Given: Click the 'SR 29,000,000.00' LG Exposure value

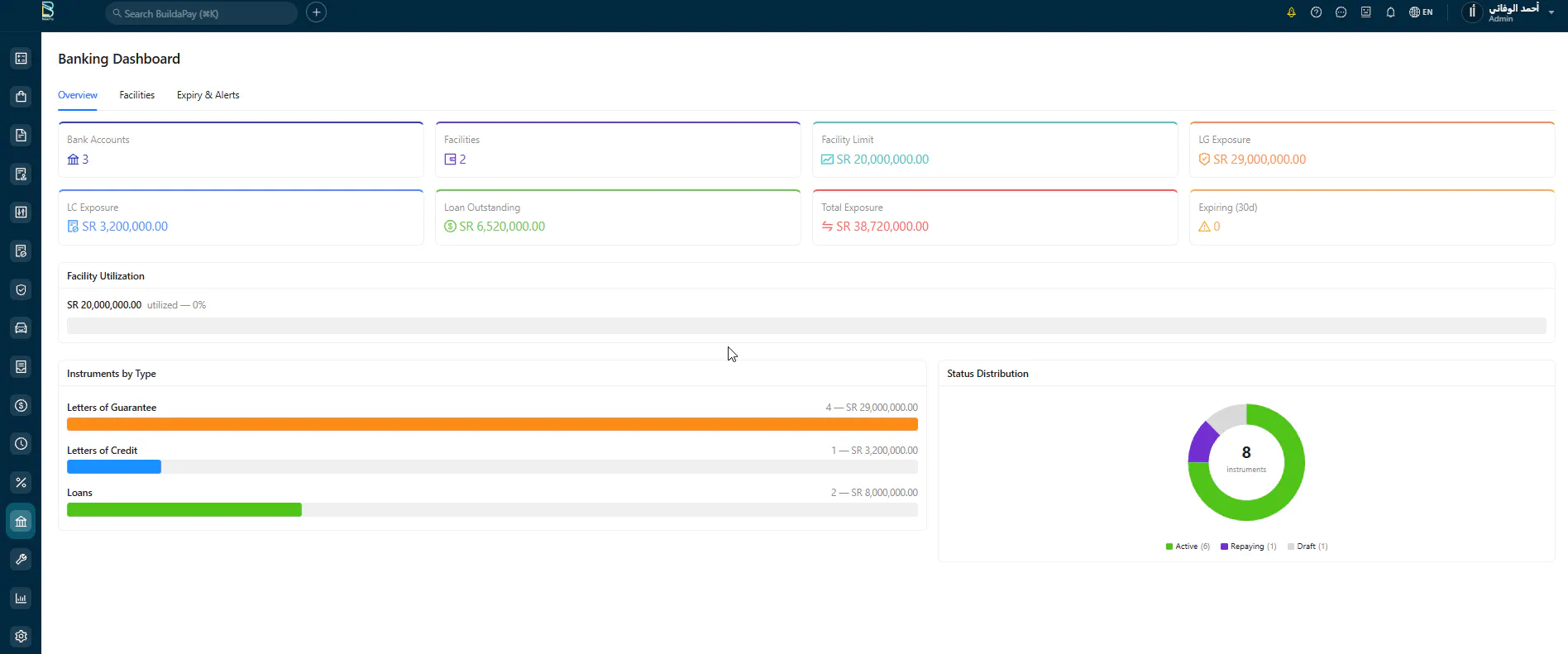Looking at the screenshot, I should point(1260,160).
